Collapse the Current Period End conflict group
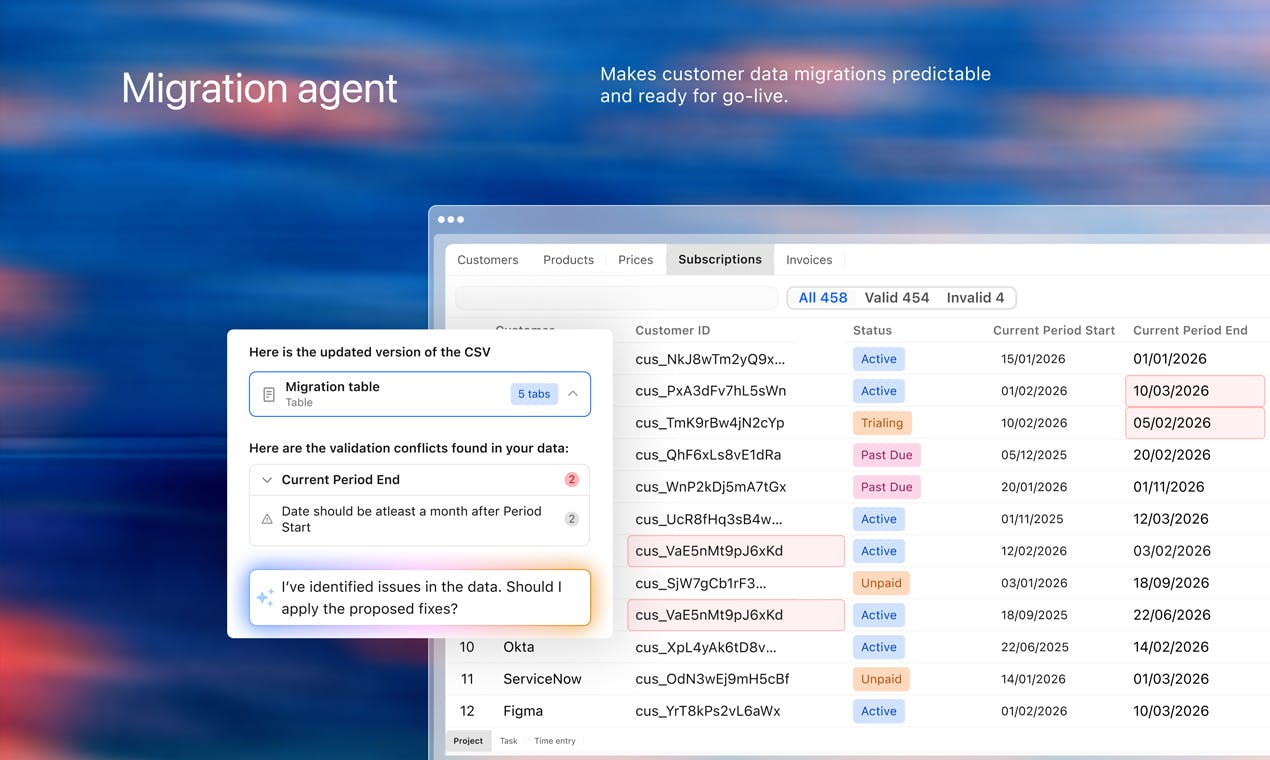The image size is (1270, 760). (x=267, y=480)
